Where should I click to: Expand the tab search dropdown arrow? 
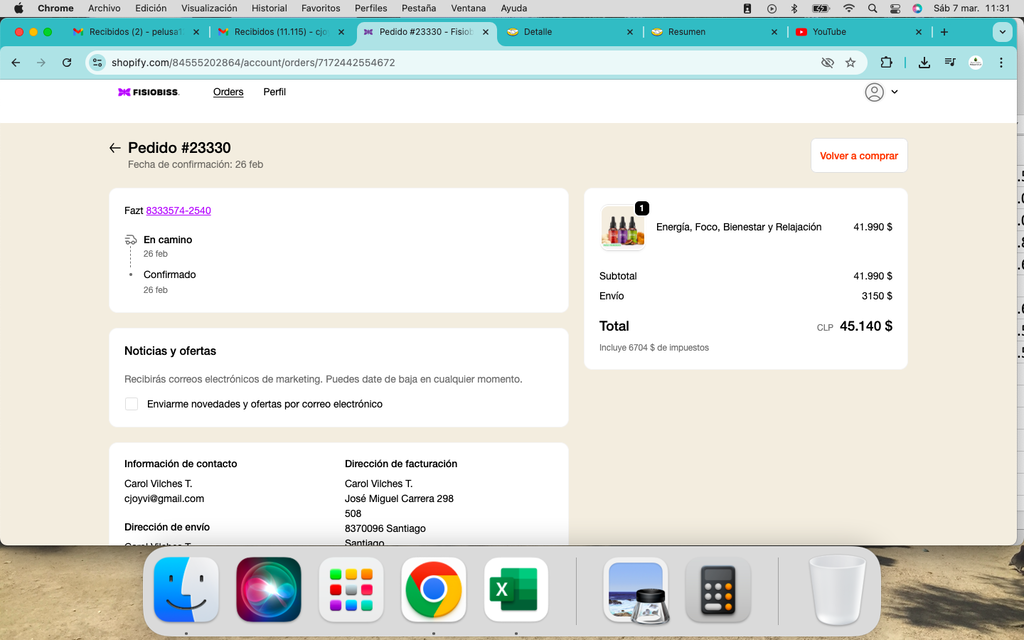coord(1002,32)
